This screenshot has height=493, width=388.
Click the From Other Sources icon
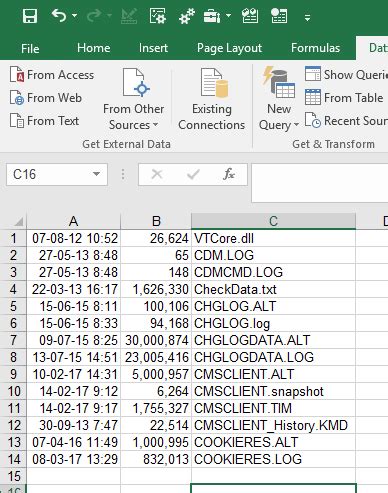(136, 82)
